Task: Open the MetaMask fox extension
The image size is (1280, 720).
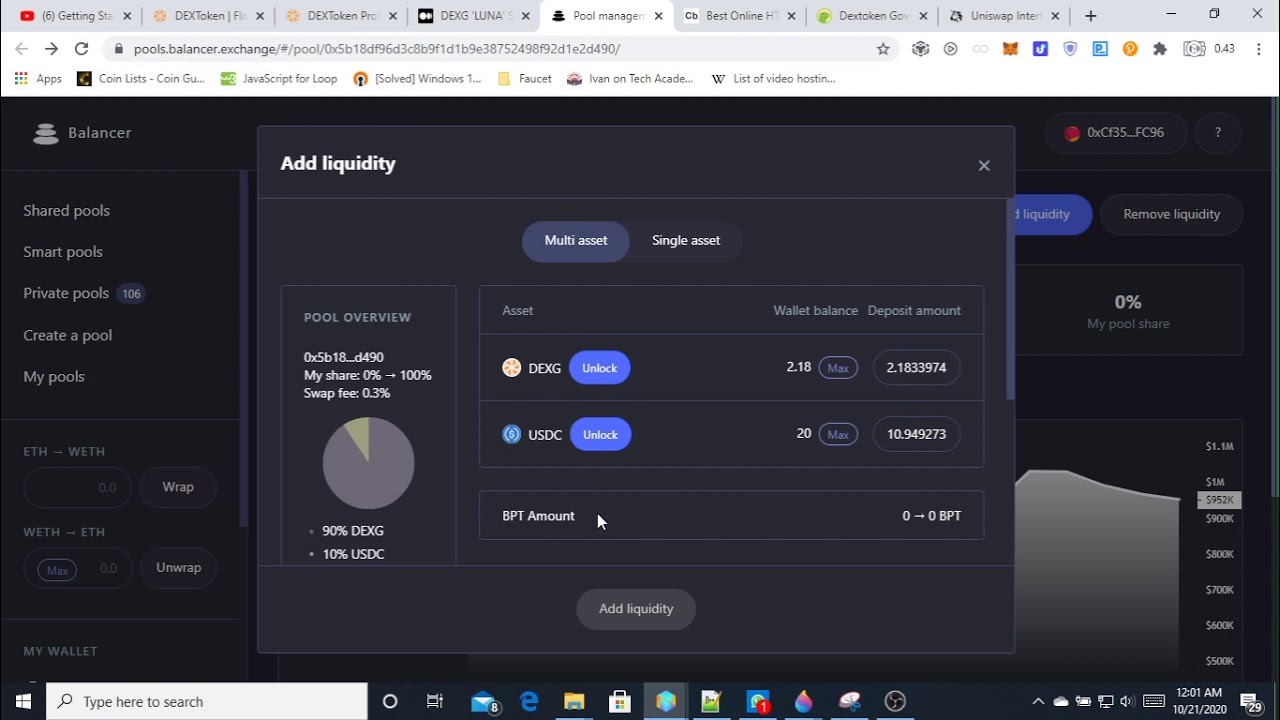Action: point(1011,49)
